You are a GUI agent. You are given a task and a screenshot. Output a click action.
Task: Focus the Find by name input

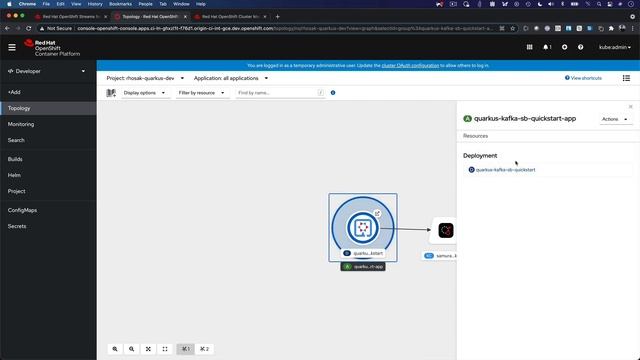(280, 93)
